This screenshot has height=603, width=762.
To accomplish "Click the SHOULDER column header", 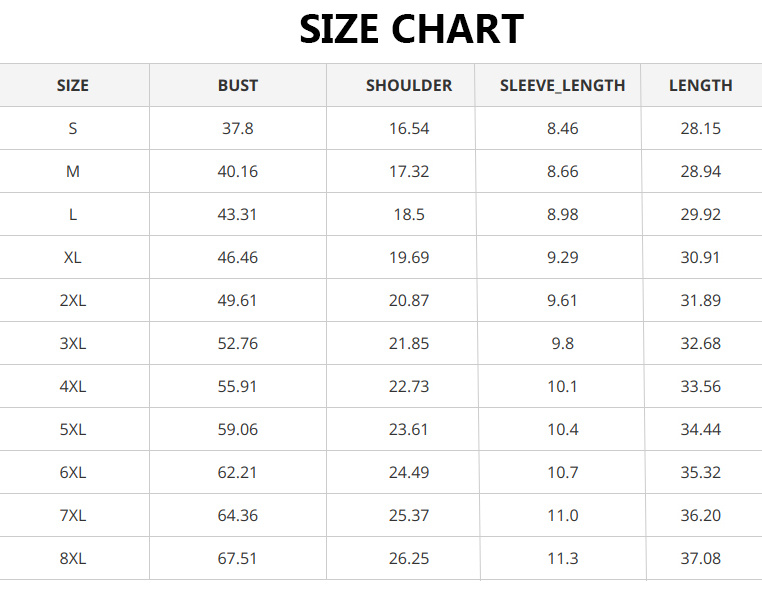I will (409, 86).
